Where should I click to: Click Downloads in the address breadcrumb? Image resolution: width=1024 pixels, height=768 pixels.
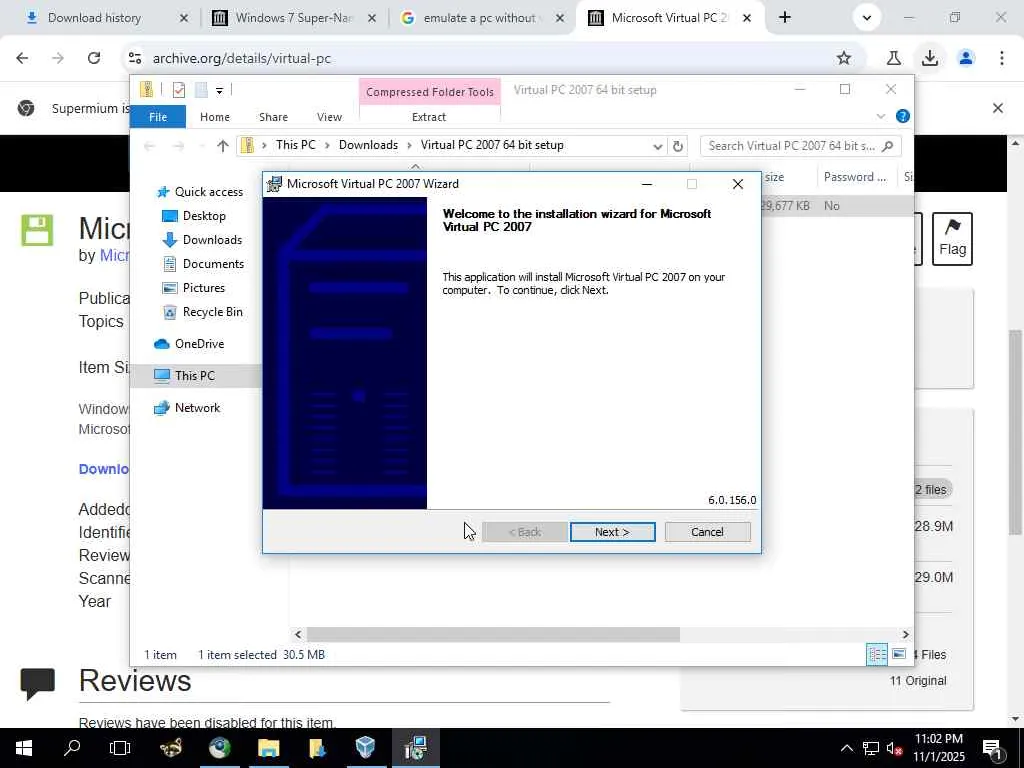click(368, 145)
